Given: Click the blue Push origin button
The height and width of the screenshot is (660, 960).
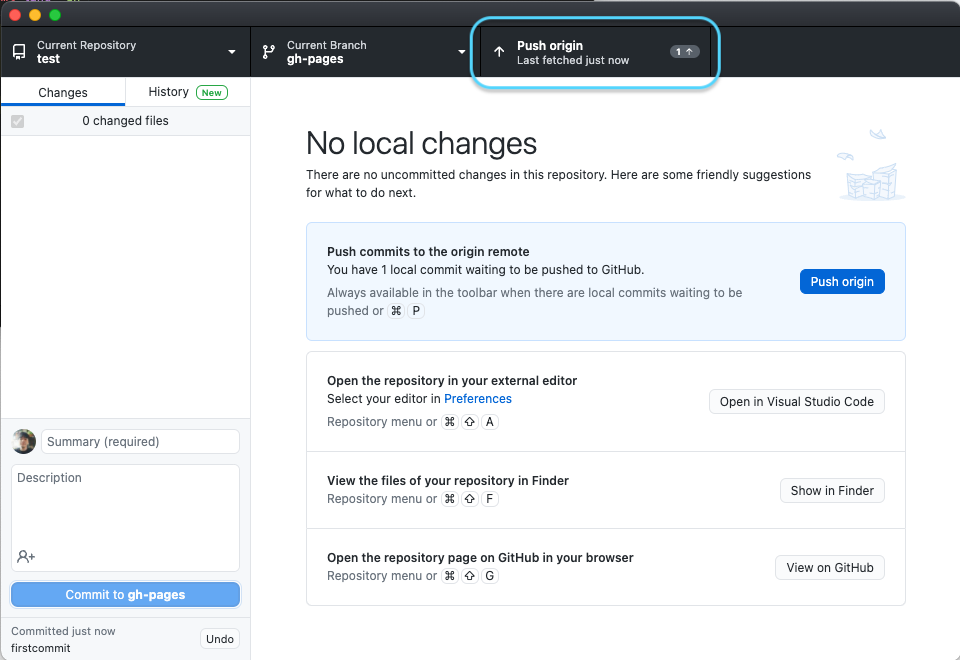Looking at the screenshot, I should tap(842, 282).
